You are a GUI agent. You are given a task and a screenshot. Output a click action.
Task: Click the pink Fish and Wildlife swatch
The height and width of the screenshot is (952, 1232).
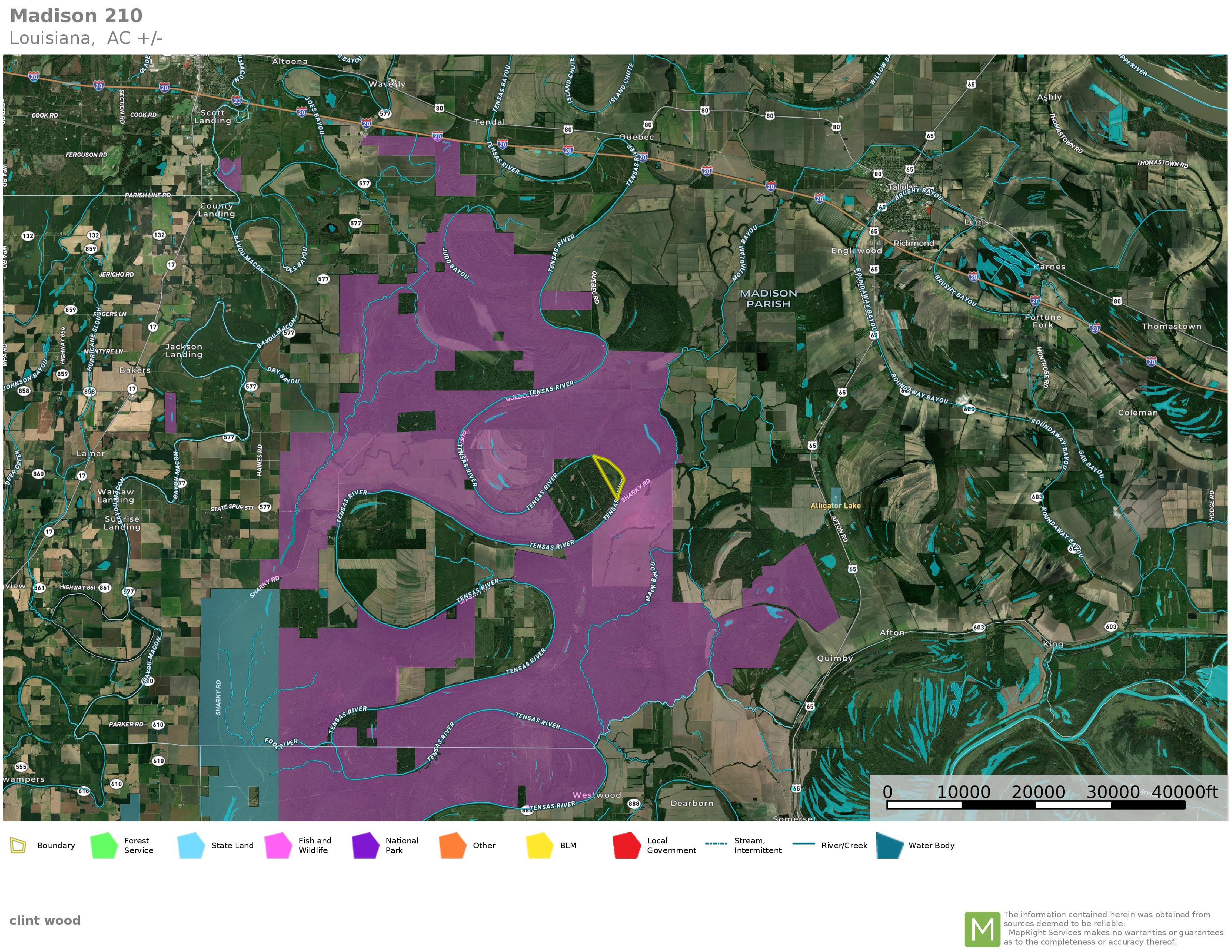pyautogui.click(x=278, y=845)
